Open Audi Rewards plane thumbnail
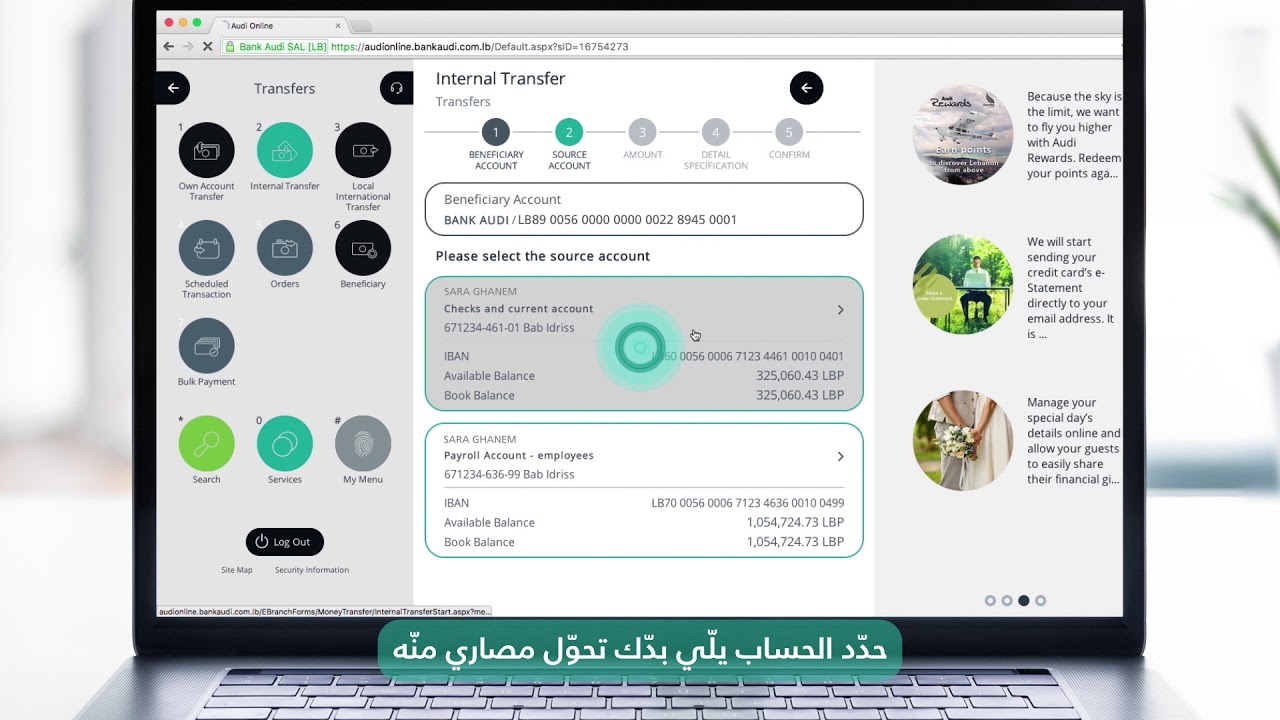This screenshot has height=720, width=1280. (x=963, y=135)
